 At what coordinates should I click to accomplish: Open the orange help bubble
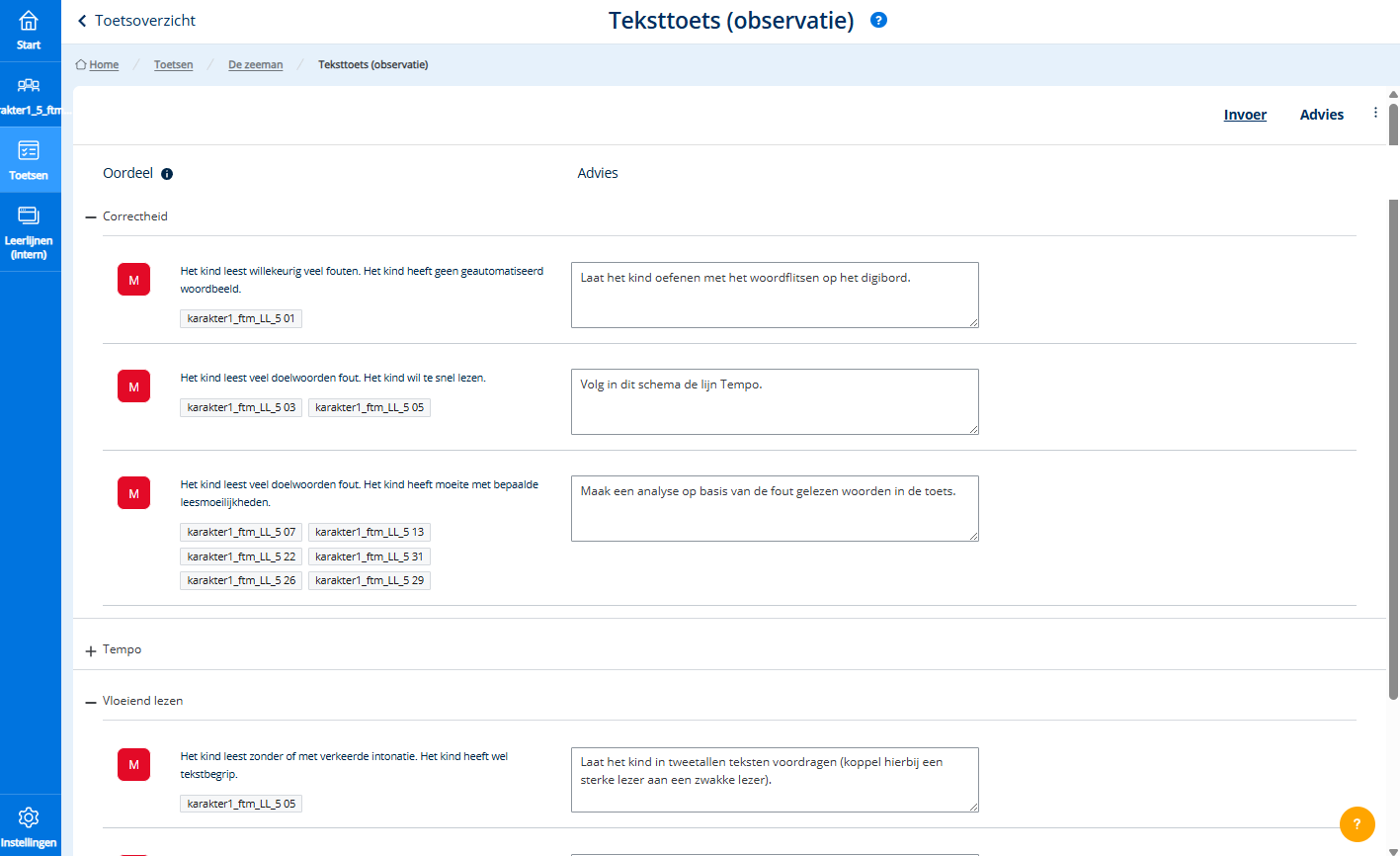coord(1357,823)
